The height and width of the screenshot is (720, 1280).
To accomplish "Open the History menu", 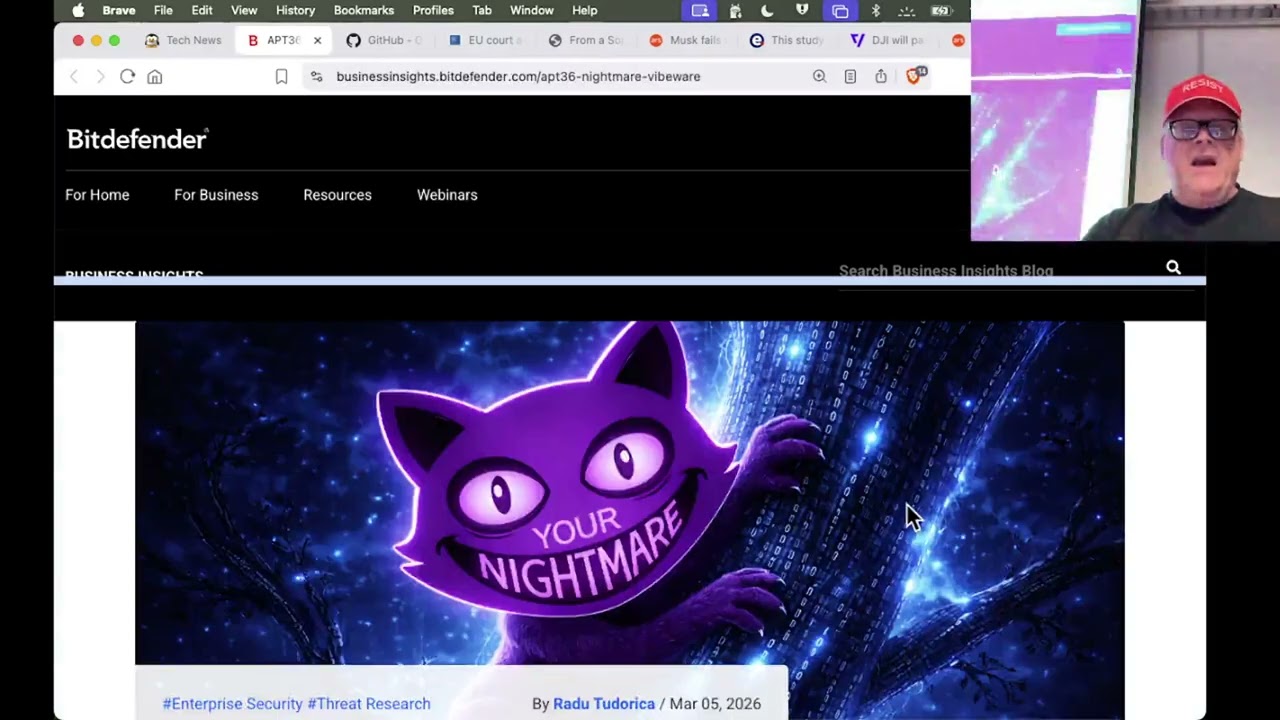I will tap(295, 11).
